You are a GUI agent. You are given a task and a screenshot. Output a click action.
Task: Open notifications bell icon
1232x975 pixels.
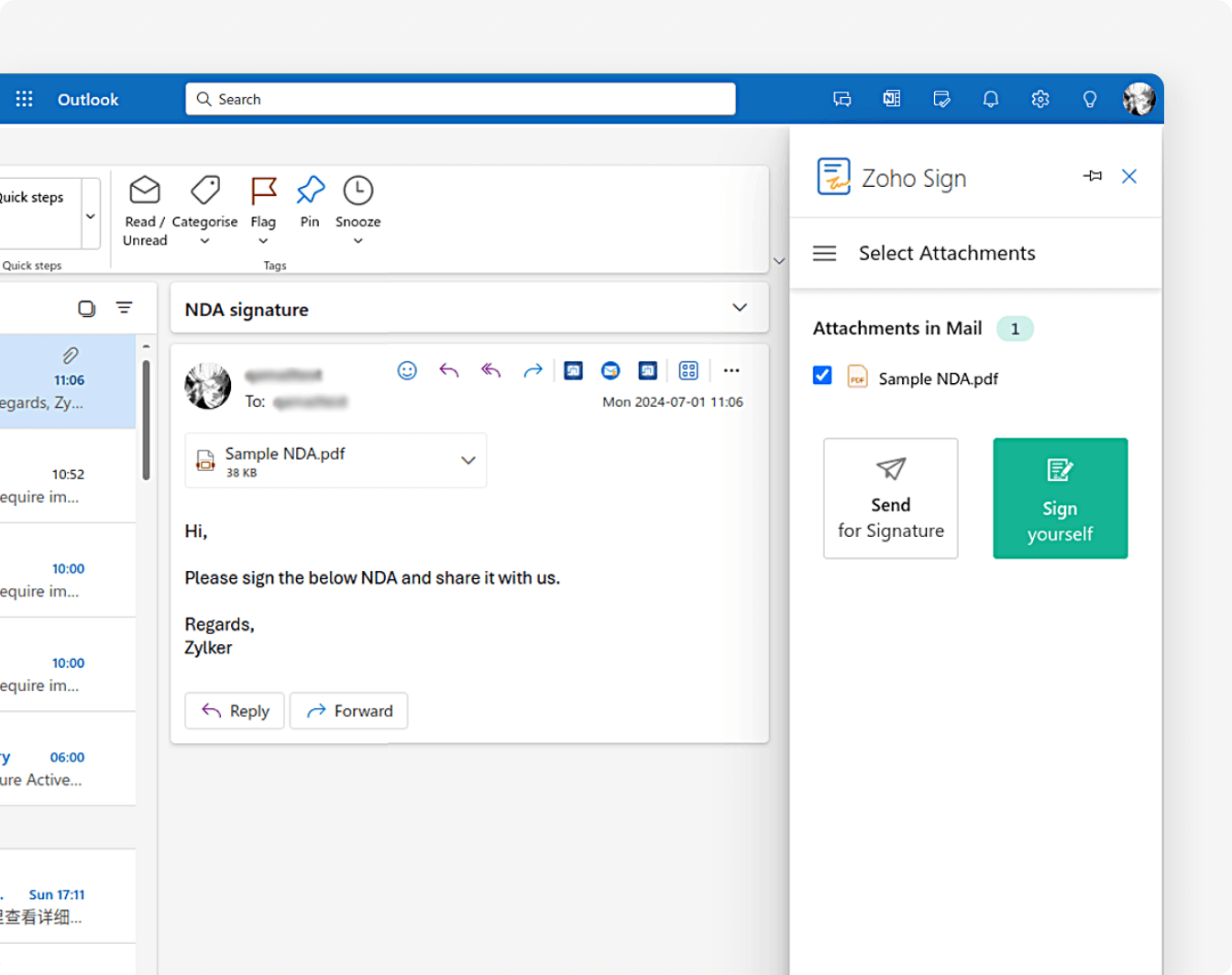[x=991, y=99]
